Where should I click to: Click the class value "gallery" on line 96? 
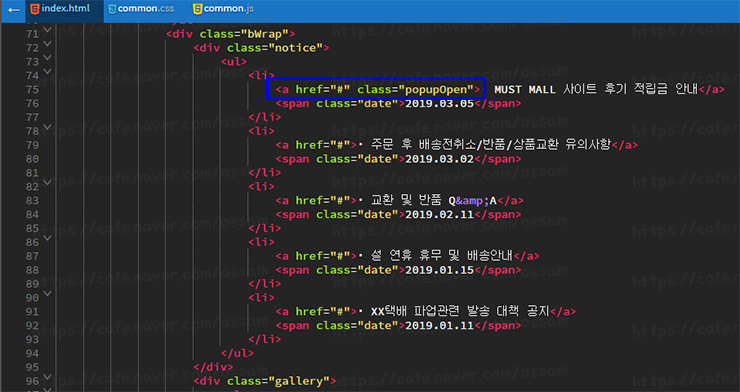coord(299,381)
